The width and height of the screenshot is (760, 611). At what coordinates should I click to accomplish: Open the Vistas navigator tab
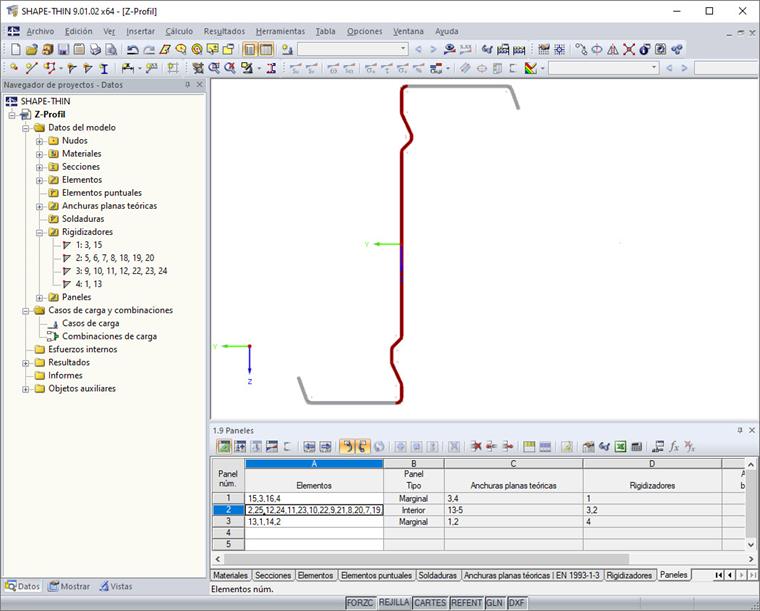(x=115, y=586)
